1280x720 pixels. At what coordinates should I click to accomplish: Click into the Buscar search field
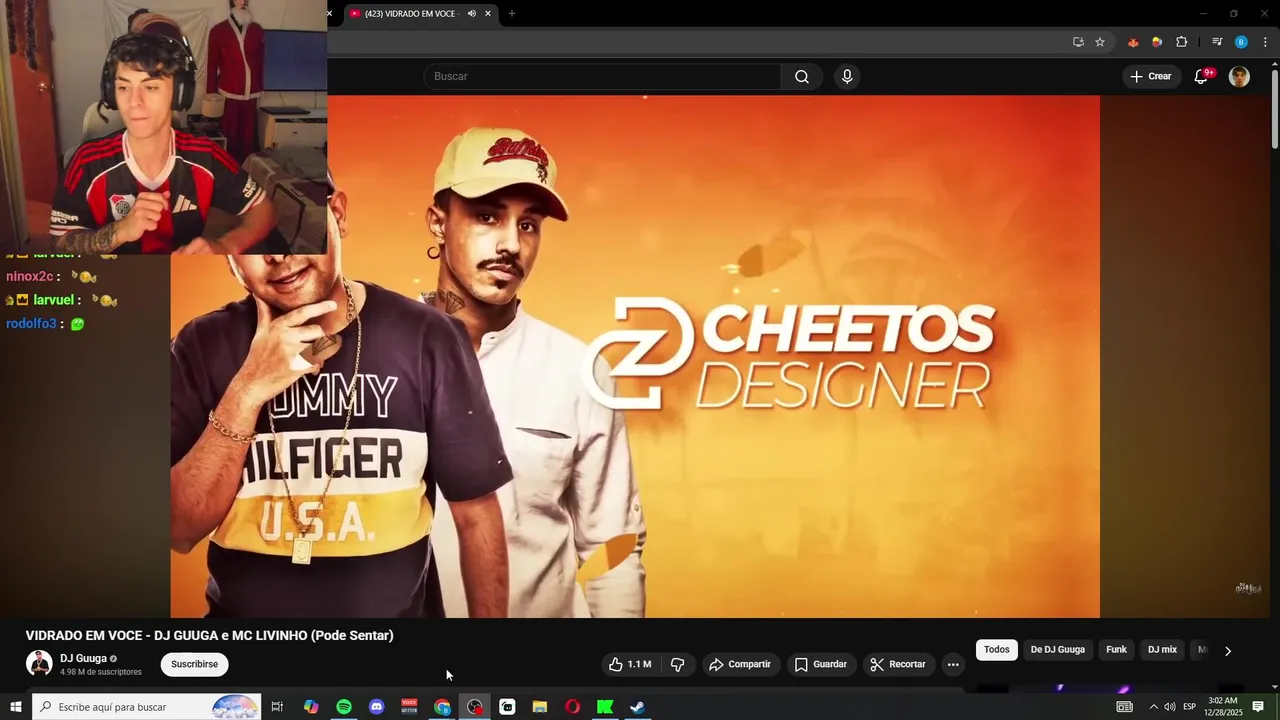click(x=604, y=77)
